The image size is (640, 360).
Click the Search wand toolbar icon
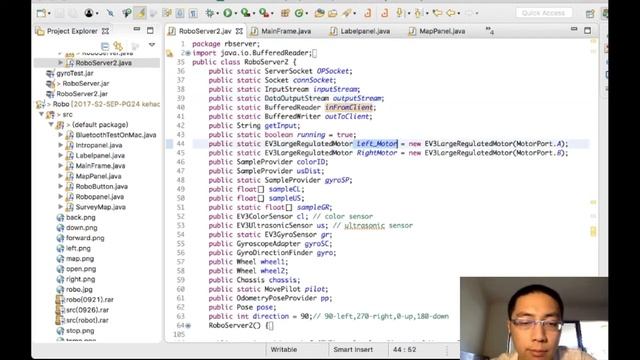point(347,13)
